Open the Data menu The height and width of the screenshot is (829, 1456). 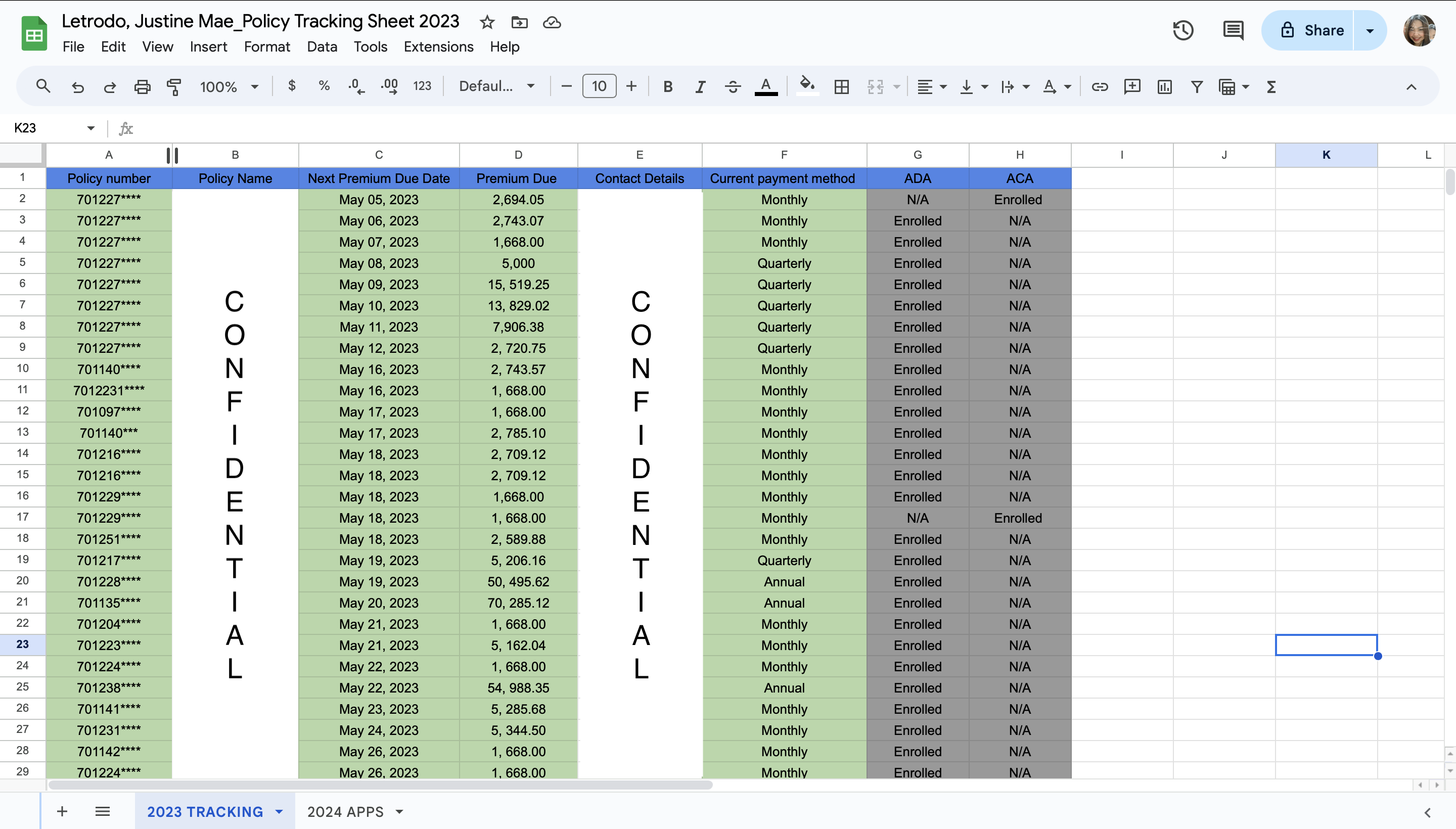[322, 47]
